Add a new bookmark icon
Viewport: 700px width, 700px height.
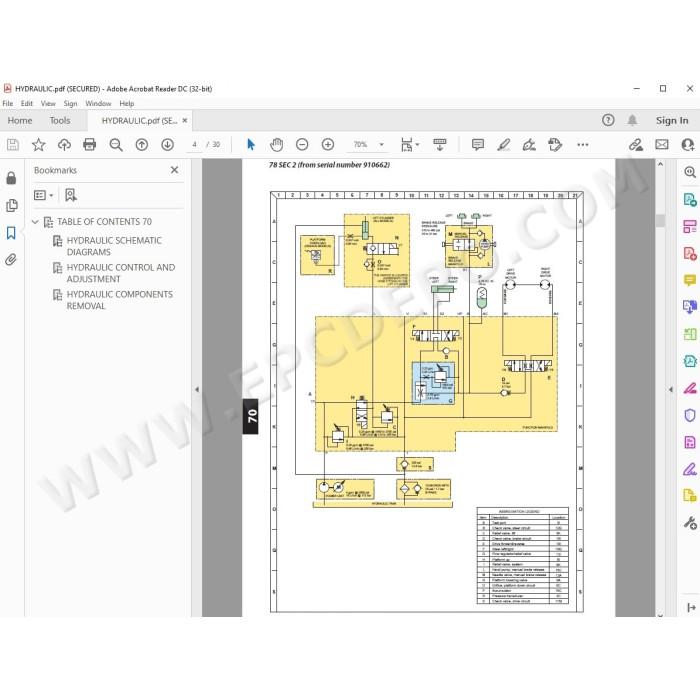click(71, 195)
